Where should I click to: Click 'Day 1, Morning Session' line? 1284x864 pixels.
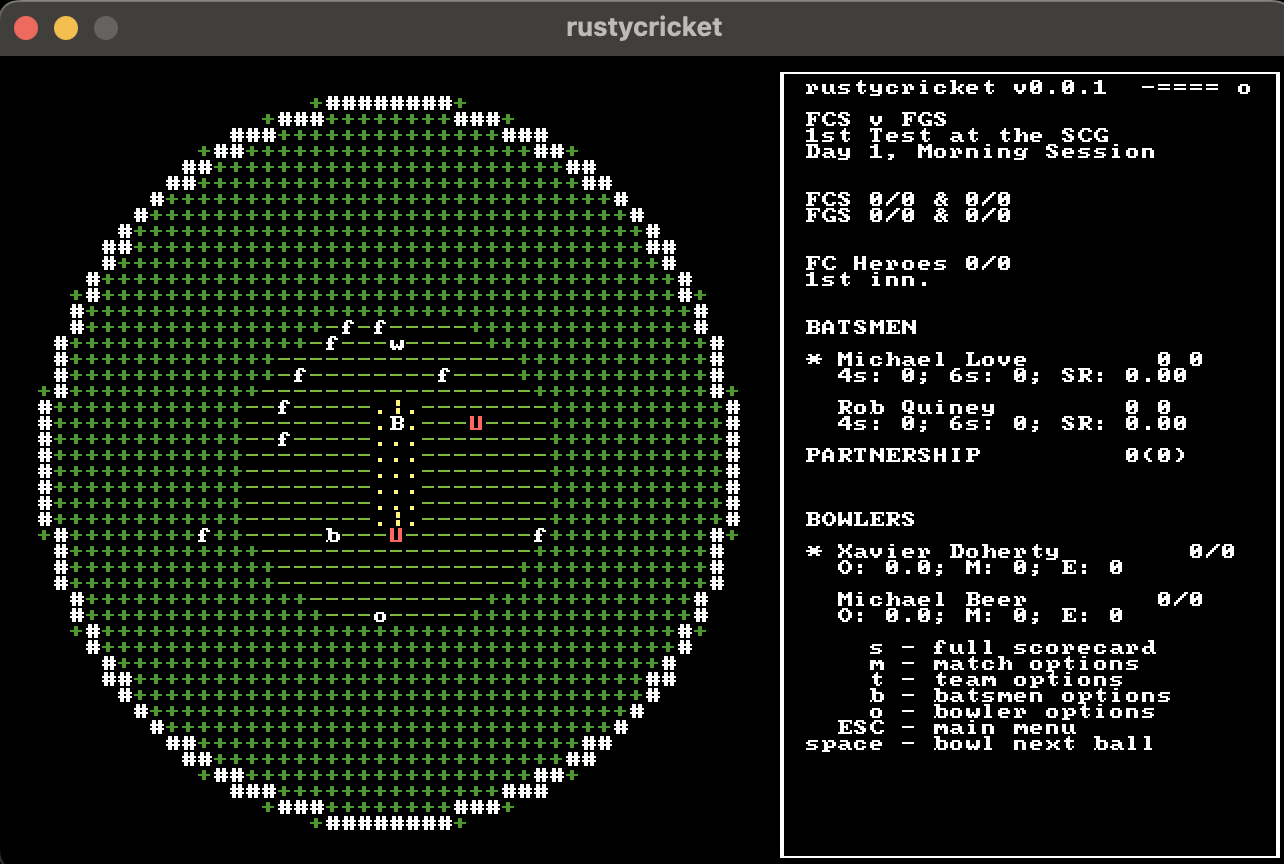click(x=981, y=152)
